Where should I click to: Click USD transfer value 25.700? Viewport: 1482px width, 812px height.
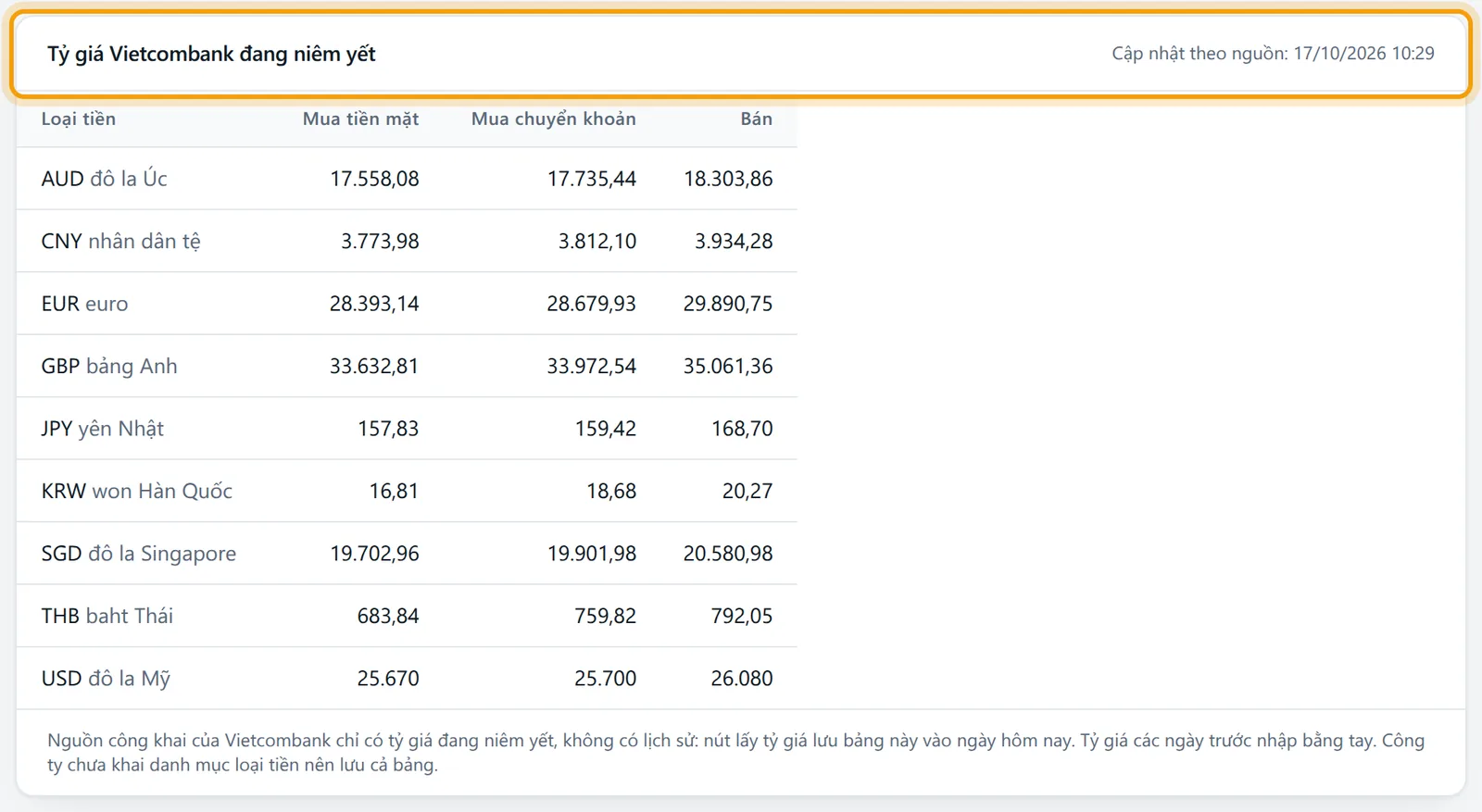click(605, 679)
